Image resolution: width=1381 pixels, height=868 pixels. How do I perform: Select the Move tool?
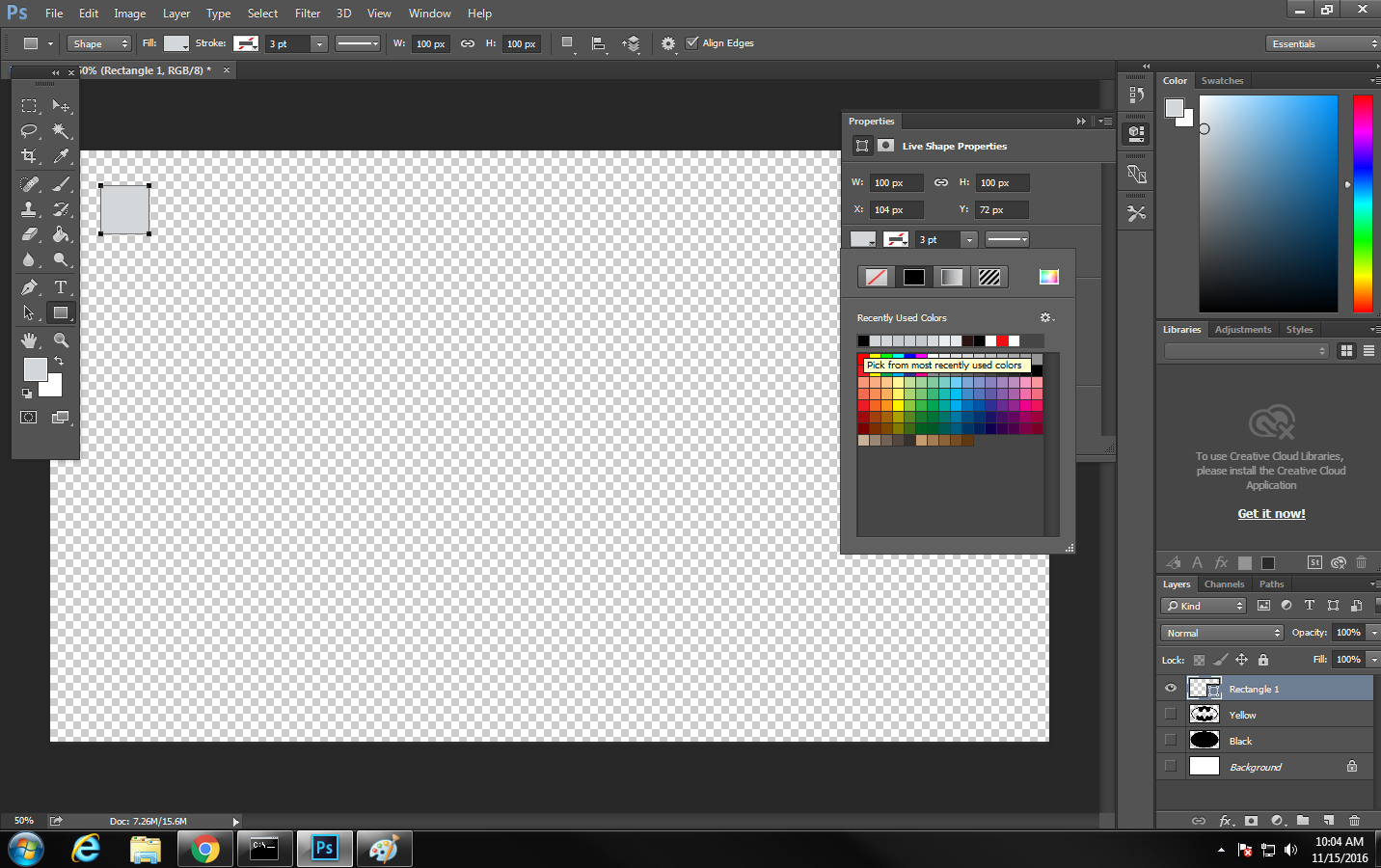pyautogui.click(x=61, y=106)
